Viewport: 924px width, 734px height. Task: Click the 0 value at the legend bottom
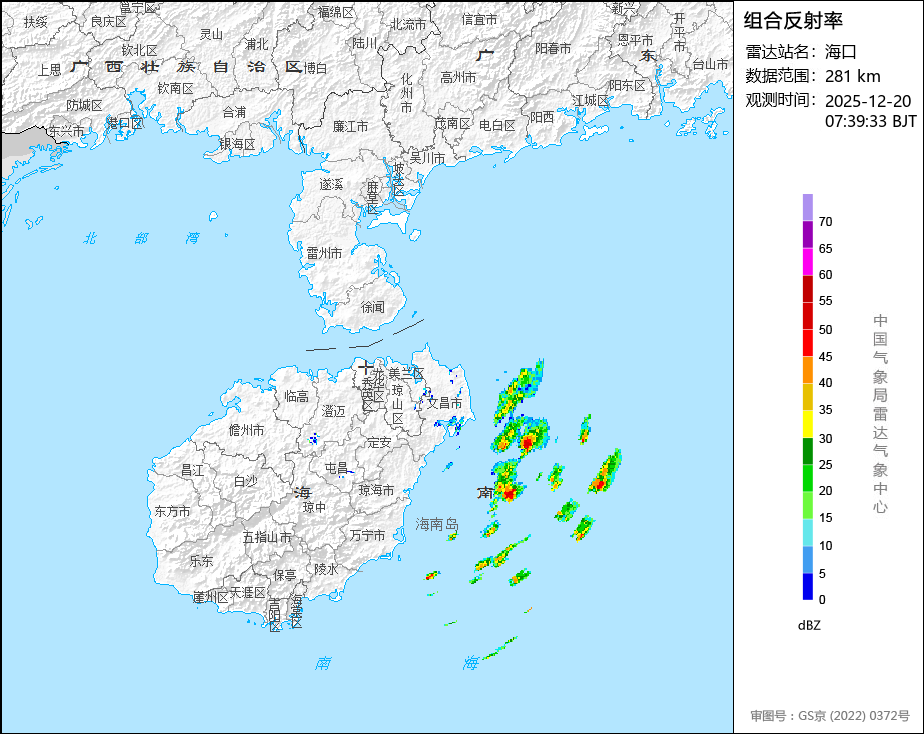click(822, 600)
